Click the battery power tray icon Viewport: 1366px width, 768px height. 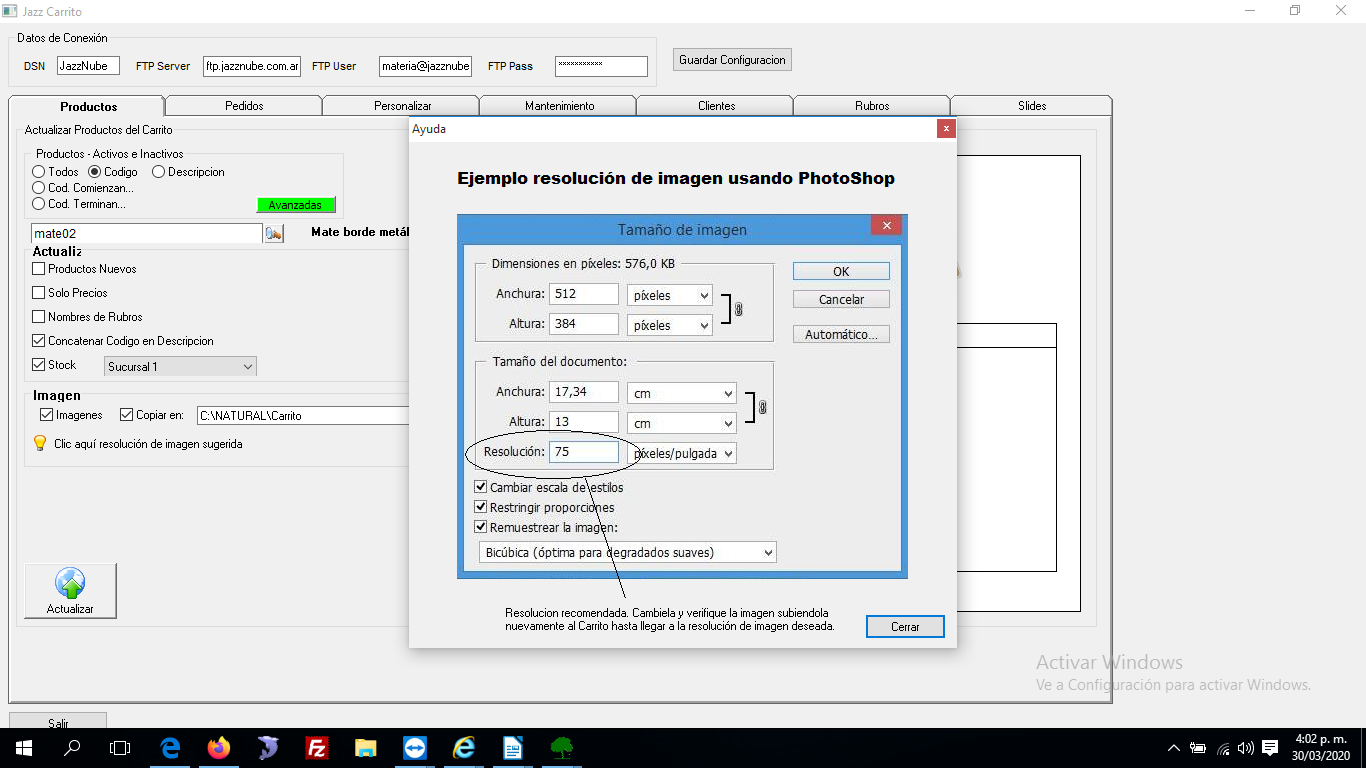(x=1198, y=748)
